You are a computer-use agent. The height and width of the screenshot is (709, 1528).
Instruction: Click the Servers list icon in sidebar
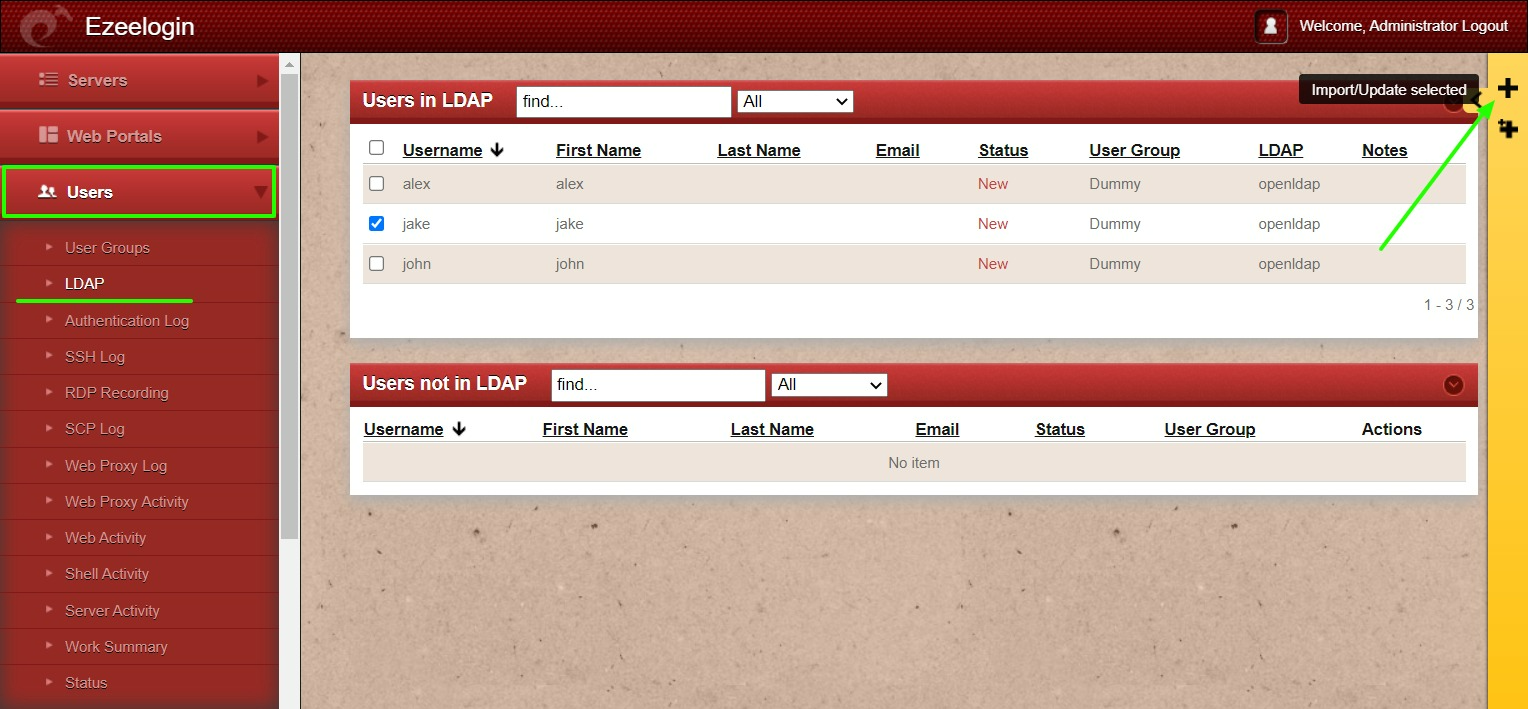pos(48,80)
